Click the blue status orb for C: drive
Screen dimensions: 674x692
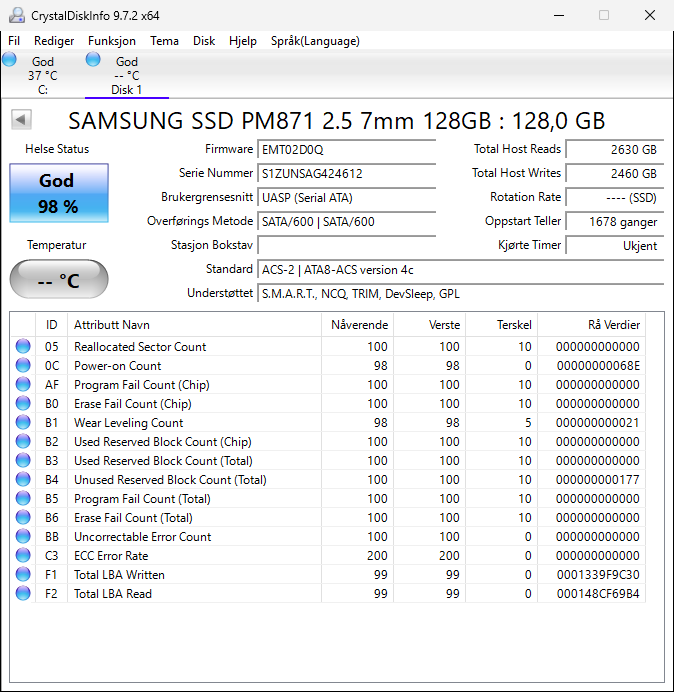[x=9, y=59]
